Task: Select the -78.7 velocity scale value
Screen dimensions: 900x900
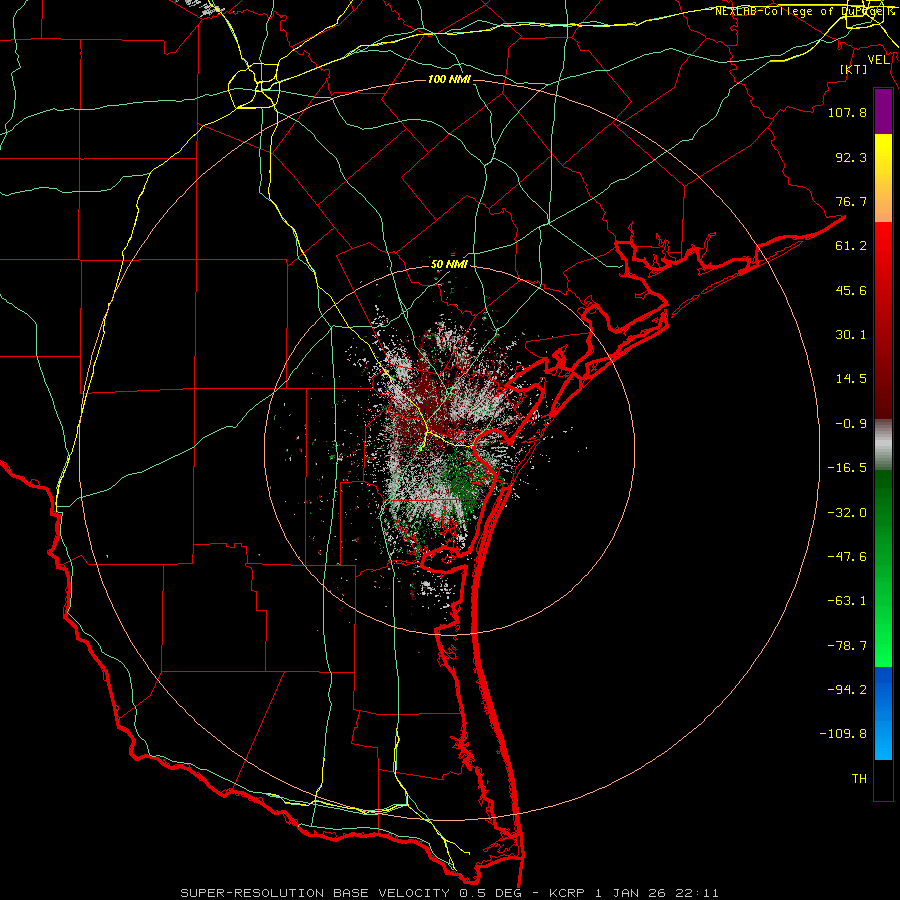Action: [x=847, y=646]
